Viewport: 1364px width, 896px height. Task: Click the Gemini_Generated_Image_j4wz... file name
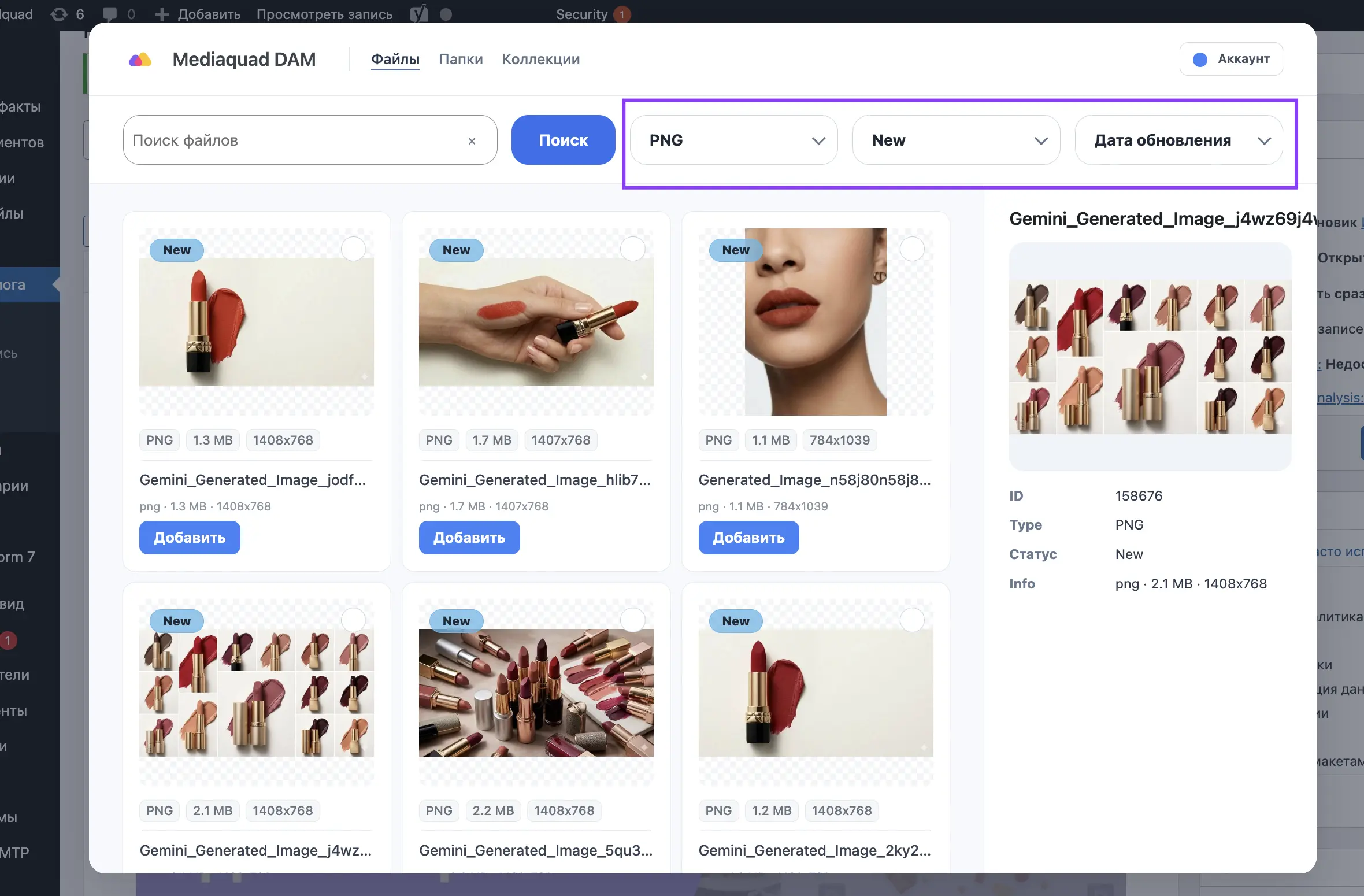click(255, 850)
